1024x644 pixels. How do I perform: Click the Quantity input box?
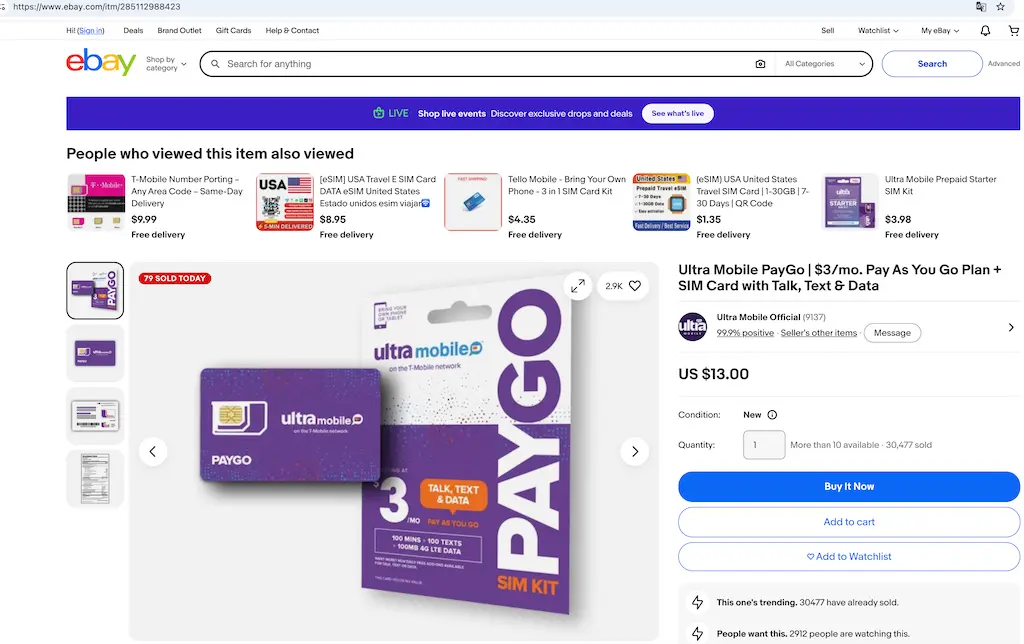[764, 445]
